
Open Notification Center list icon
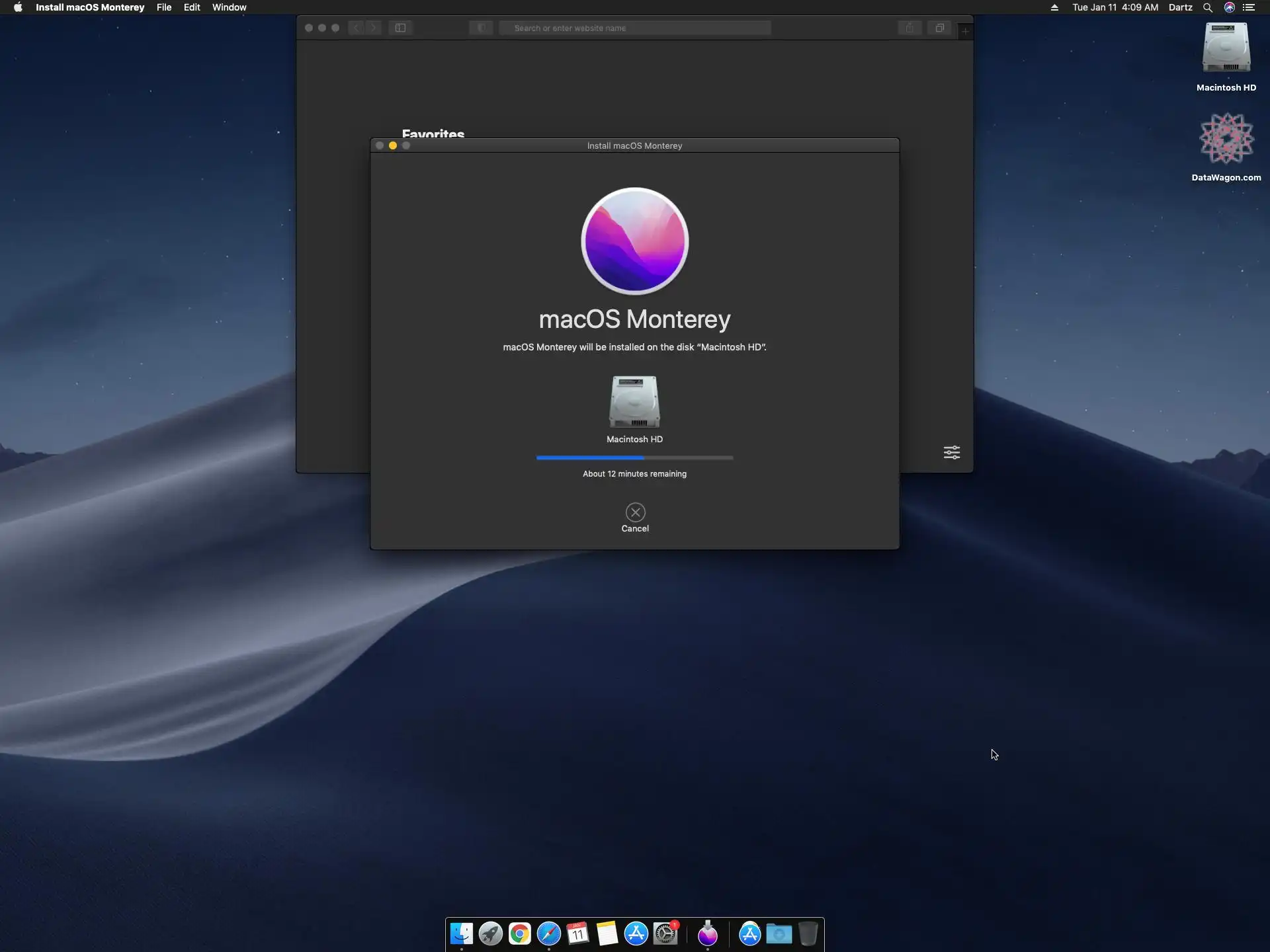tap(1249, 7)
